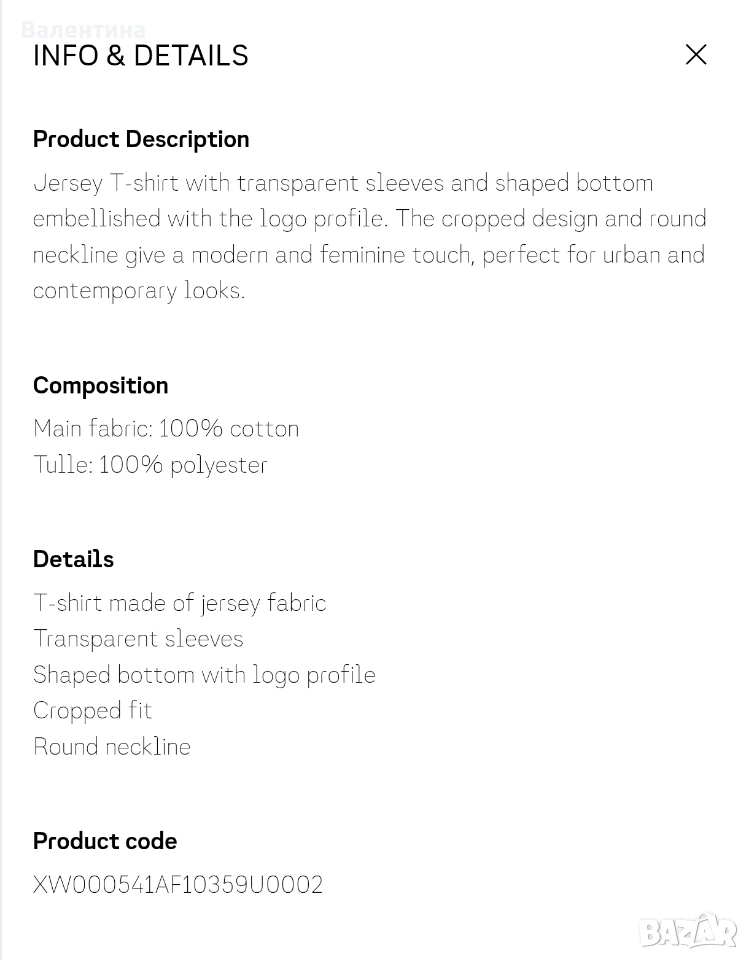The width and height of the screenshot is (749, 960).
Task: Click product code XW000541AF10359U0002
Action: 178,885
